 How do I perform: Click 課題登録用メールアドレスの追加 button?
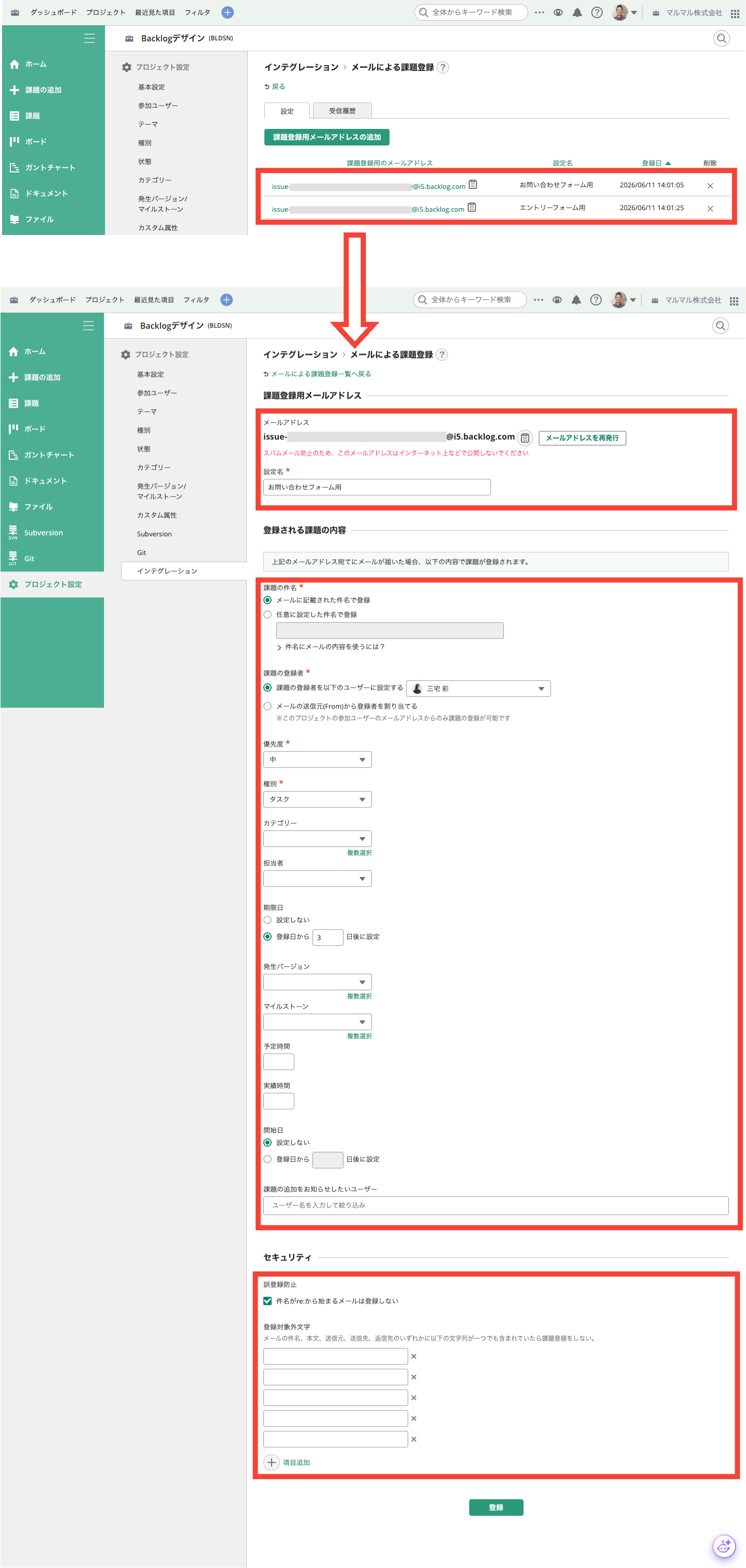point(327,137)
